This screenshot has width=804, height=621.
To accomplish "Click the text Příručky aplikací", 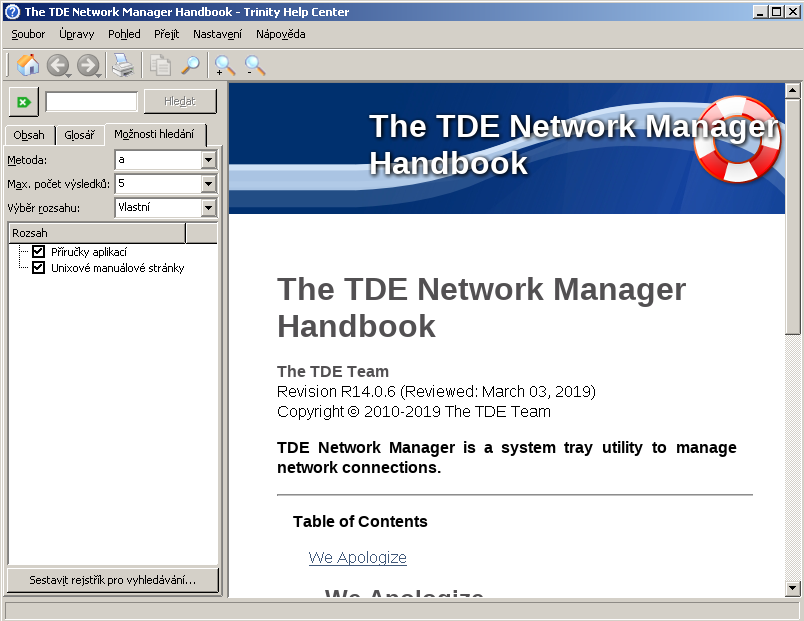I will [x=89, y=252].
